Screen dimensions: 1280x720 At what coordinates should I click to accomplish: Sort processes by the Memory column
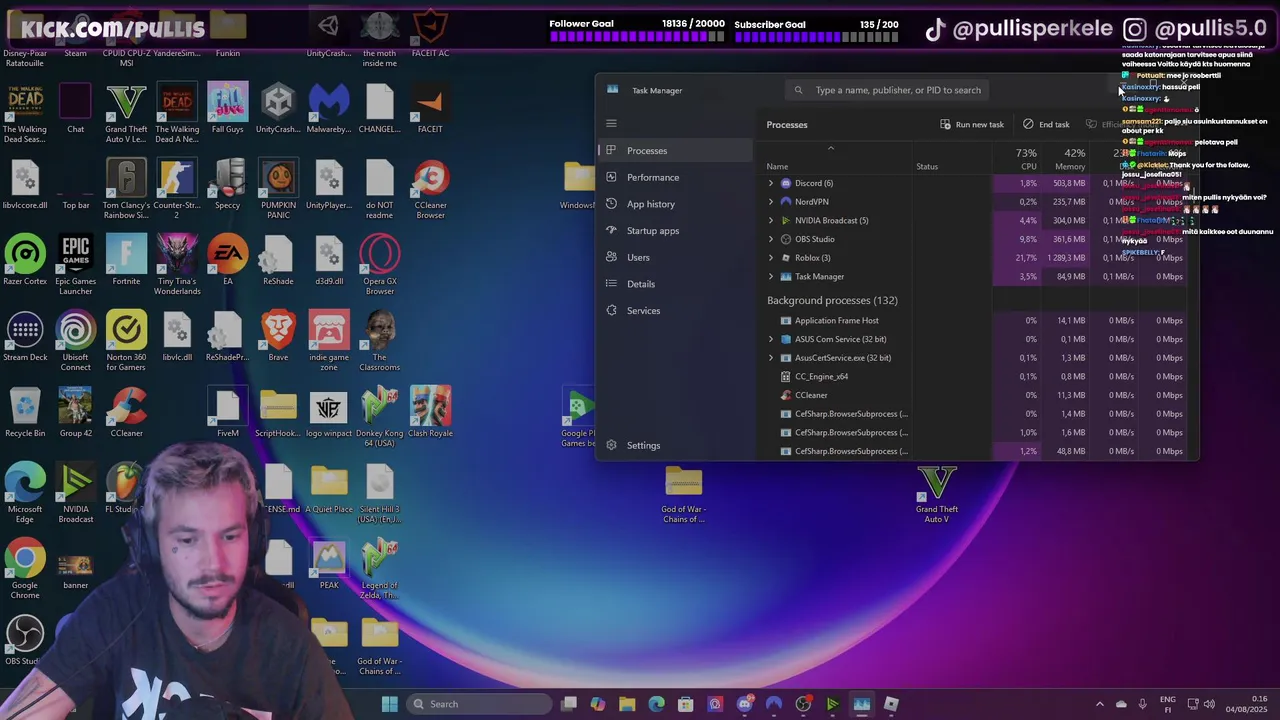(1065, 159)
